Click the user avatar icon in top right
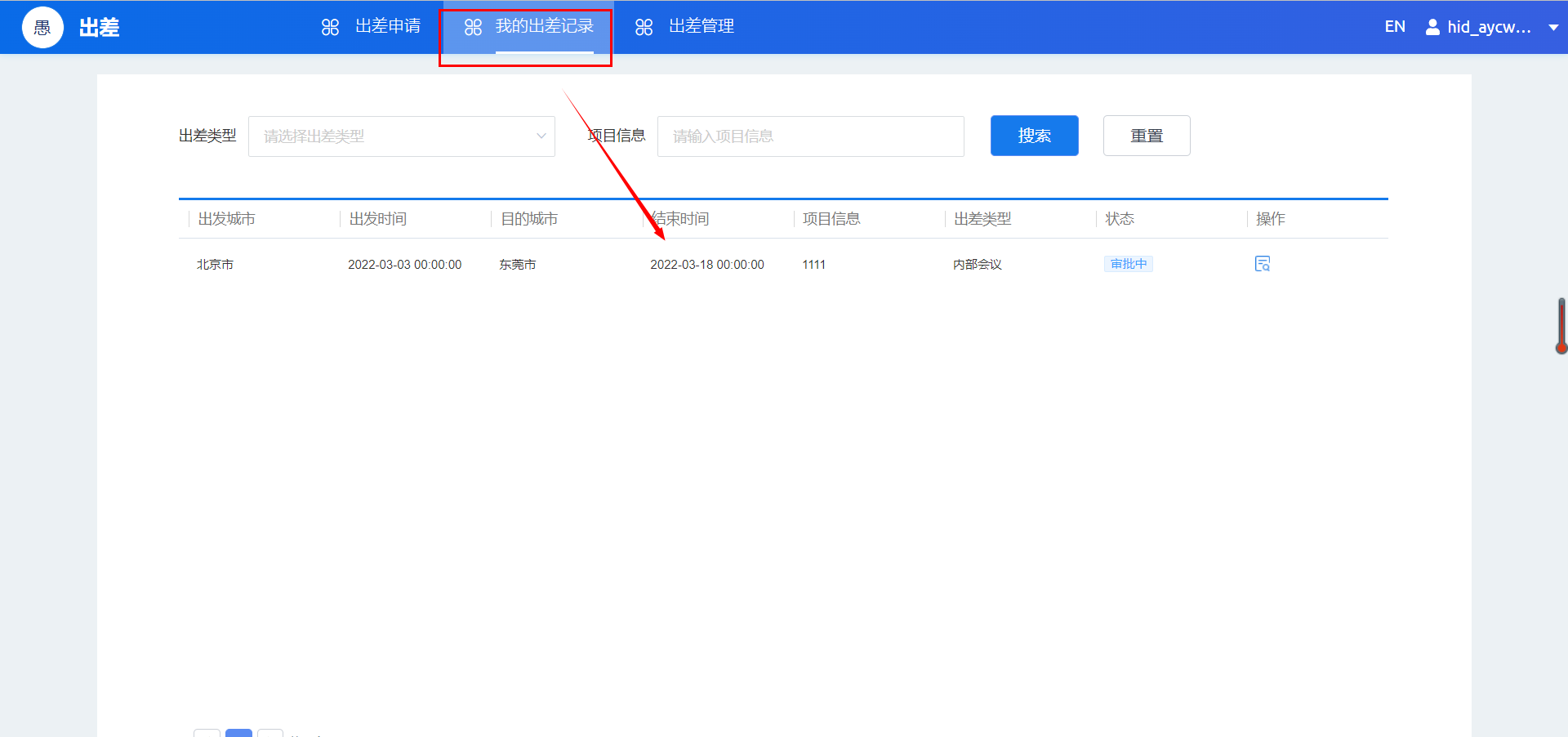The height and width of the screenshot is (737, 1568). click(1432, 26)
